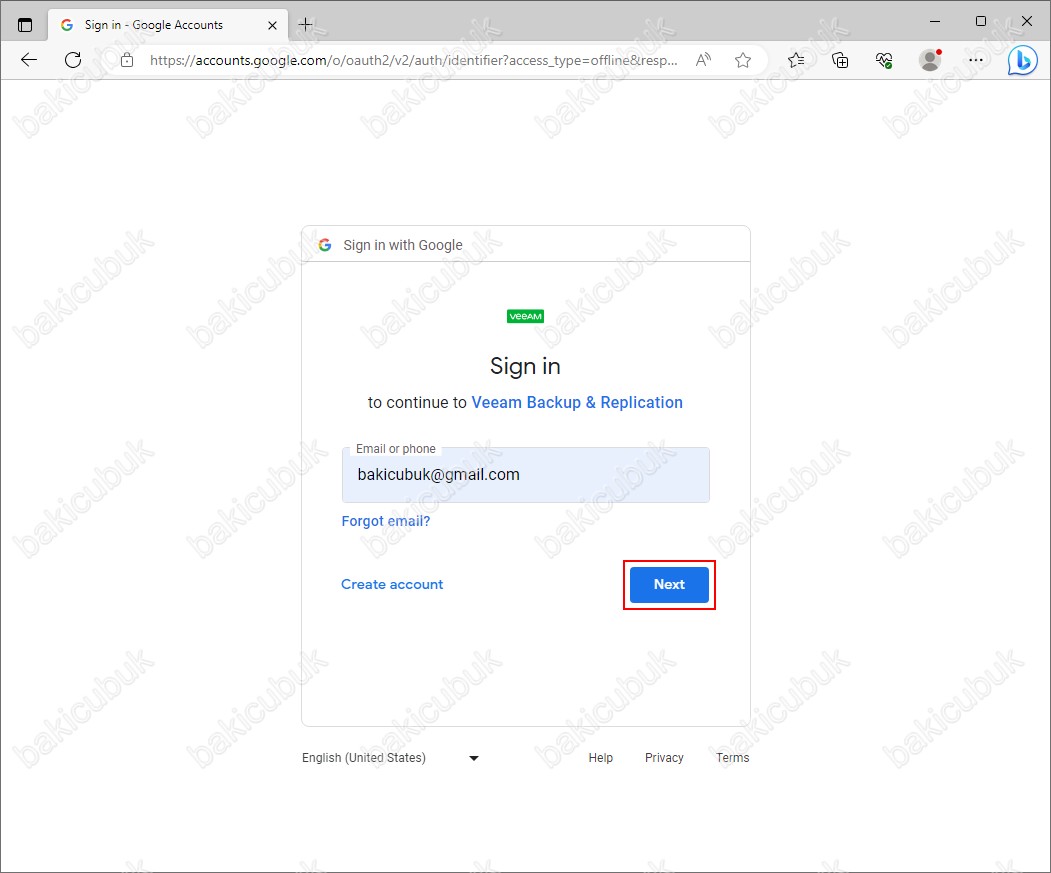Screen dimensions: 1051x873
Task: Click the Forgot email? link
Action: (385, 521)
